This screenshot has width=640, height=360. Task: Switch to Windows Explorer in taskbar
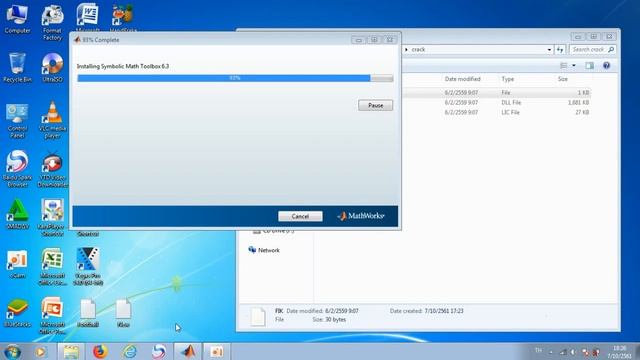71,351
